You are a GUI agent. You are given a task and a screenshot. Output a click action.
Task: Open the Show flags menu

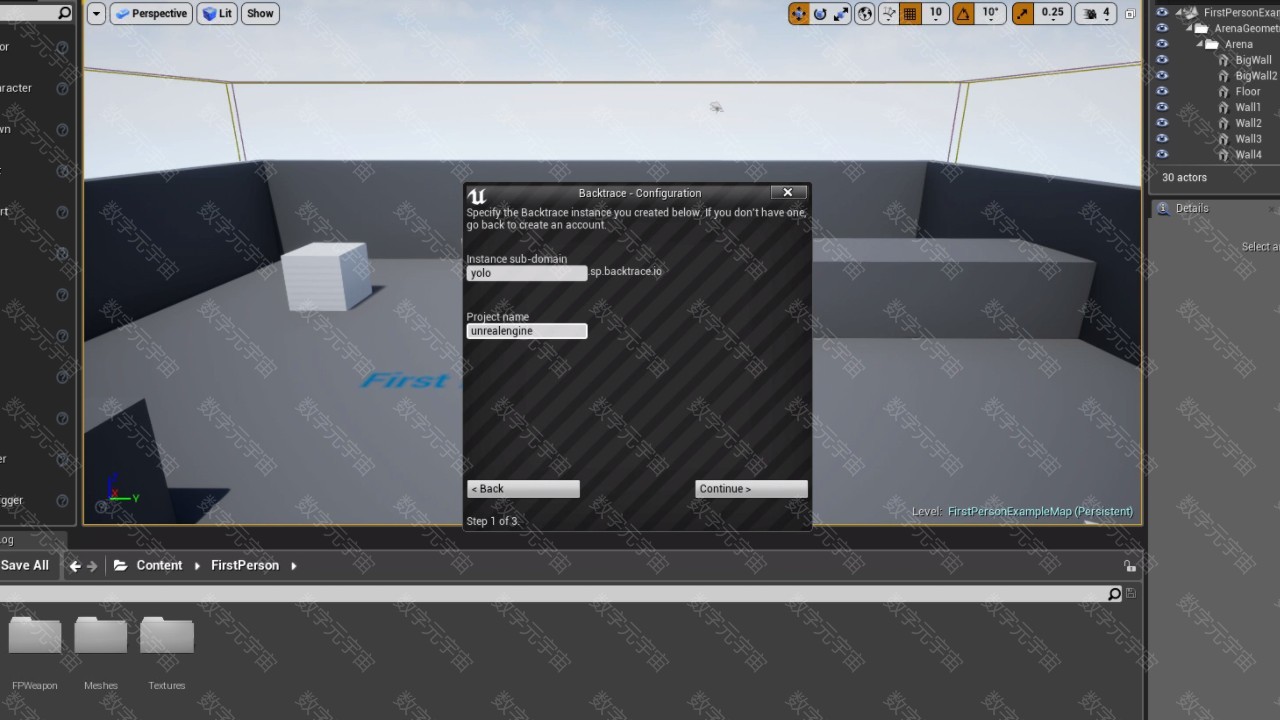pyautogui.click(x=260, y=13)
